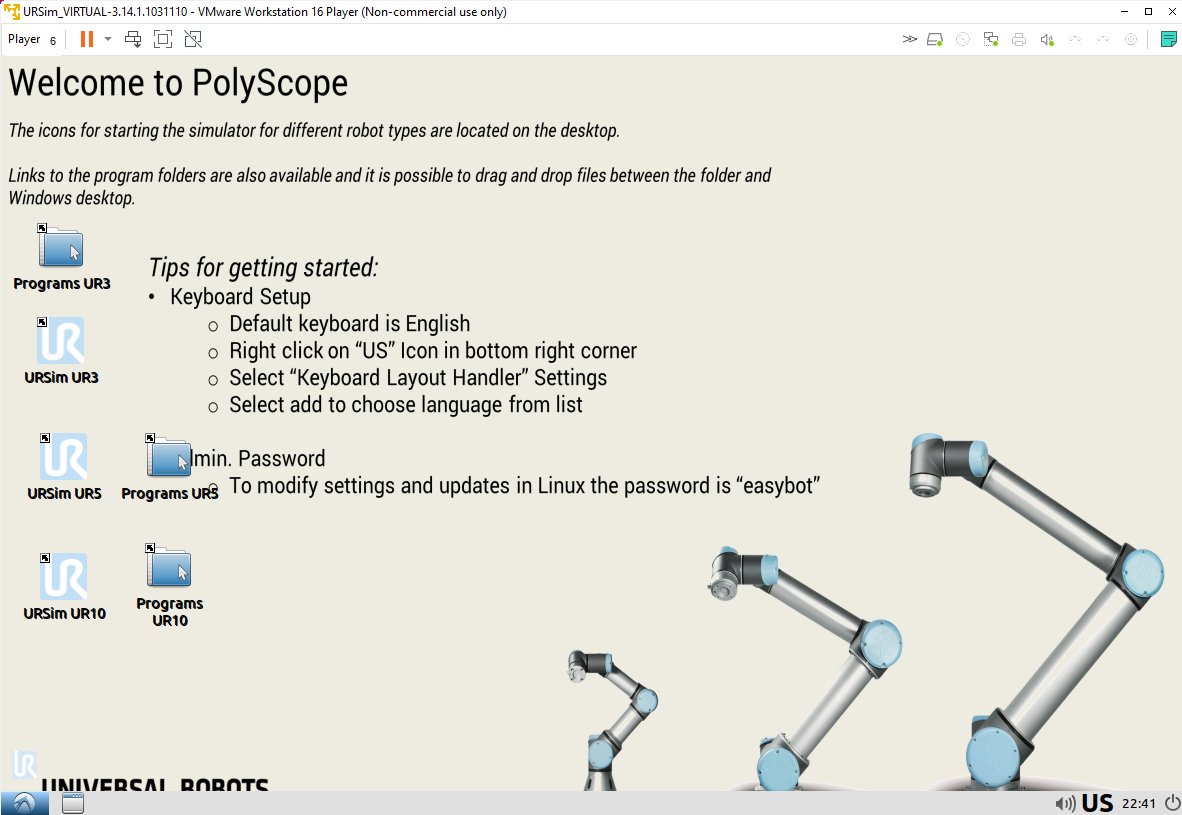Image resolution: width=1182 pixels, height=815 pixels.
Task: Click the easybot password hint line
Action: (x=525, y=486)
